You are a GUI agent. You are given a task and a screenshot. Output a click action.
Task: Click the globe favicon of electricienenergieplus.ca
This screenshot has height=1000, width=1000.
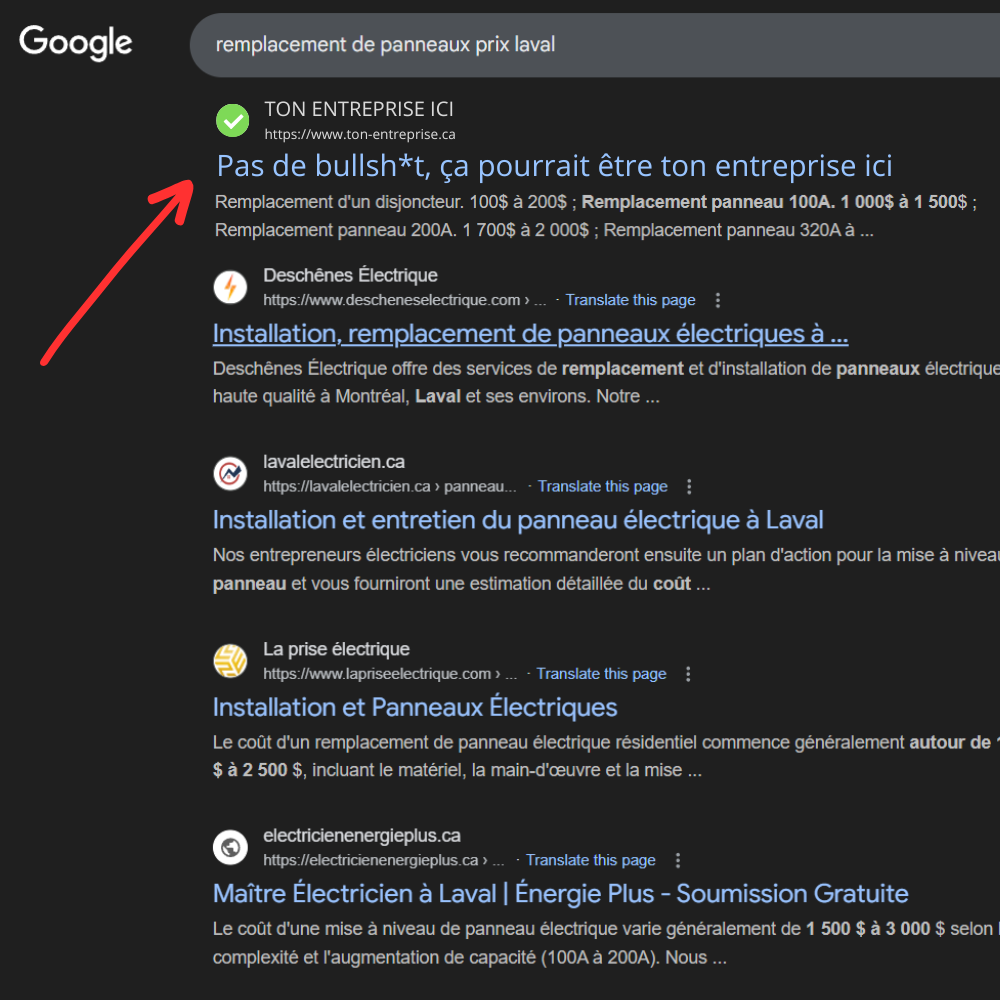coord(230,847)
